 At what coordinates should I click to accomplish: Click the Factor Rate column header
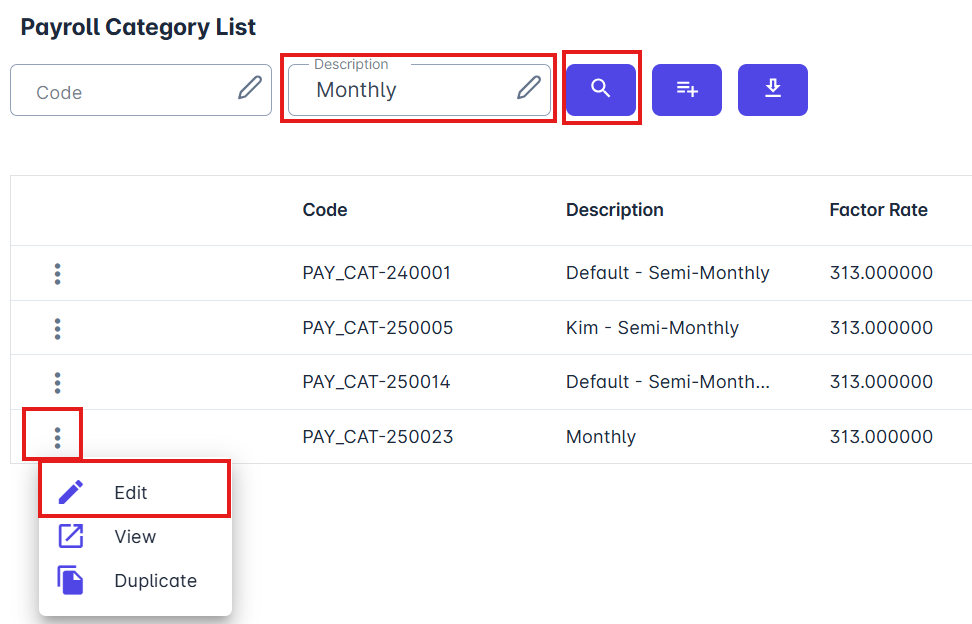click(878, 210)
